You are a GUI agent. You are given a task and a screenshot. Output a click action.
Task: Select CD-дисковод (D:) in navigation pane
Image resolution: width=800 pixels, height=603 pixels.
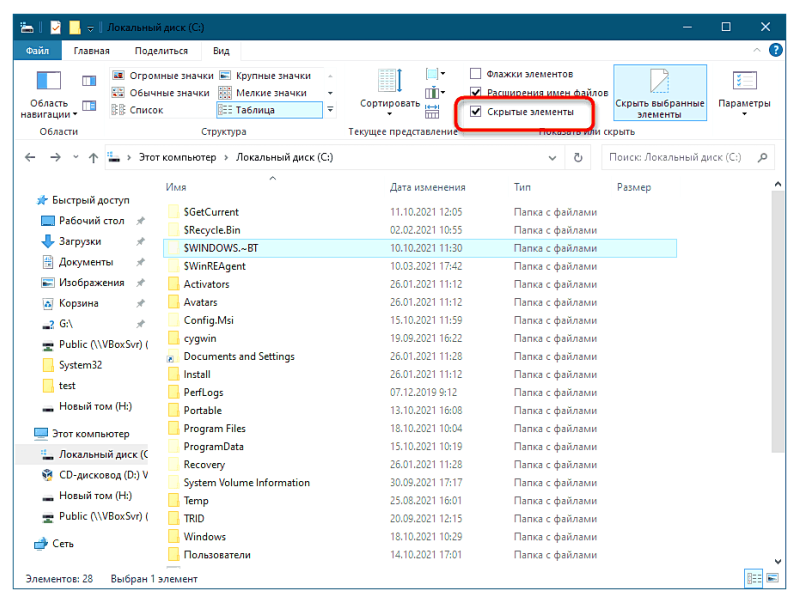click(x=95, y=475)
